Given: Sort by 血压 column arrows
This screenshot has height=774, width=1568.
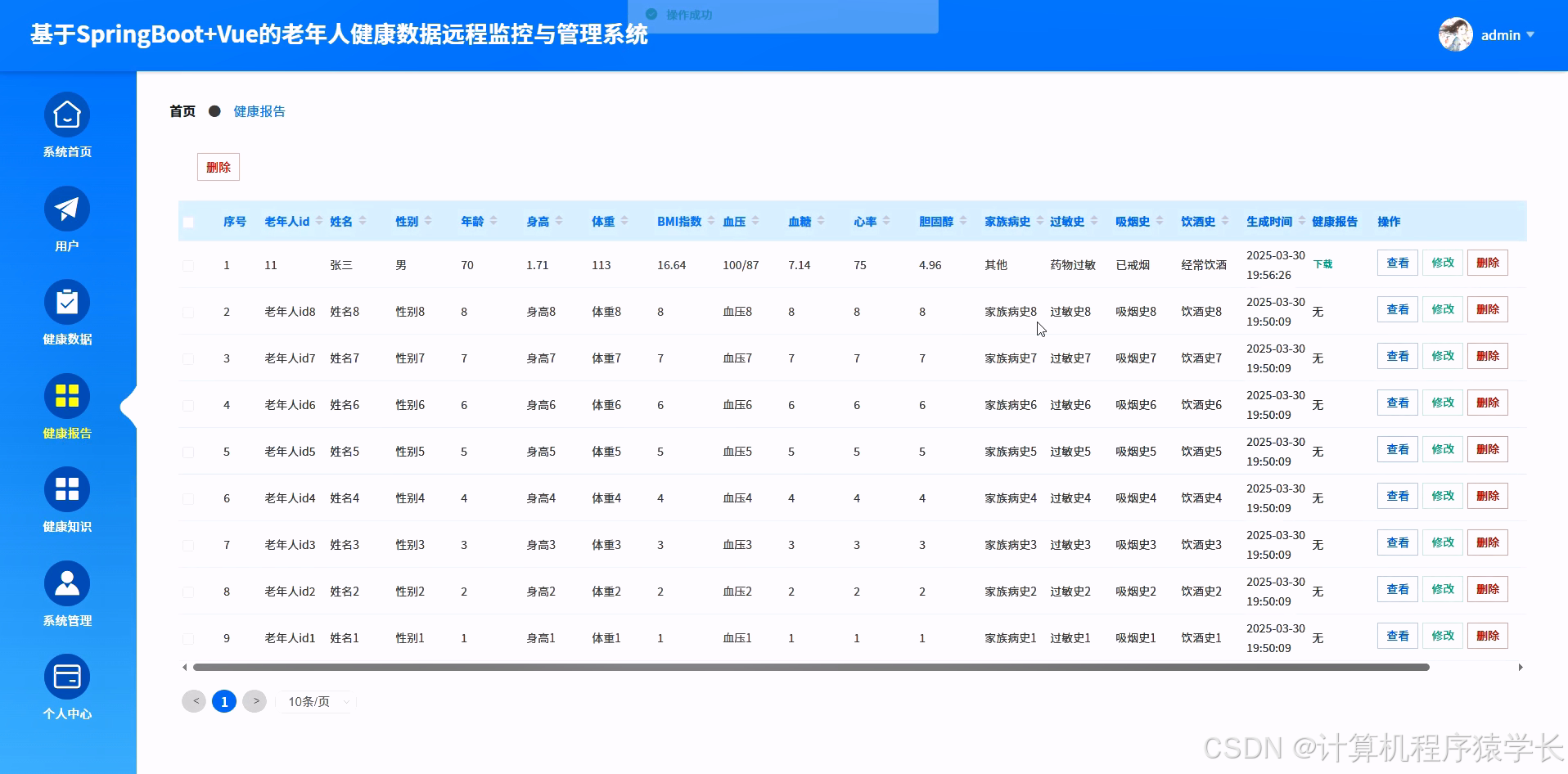Looking at the screenshot, I should pyautogui.click(x=755, y=221).
